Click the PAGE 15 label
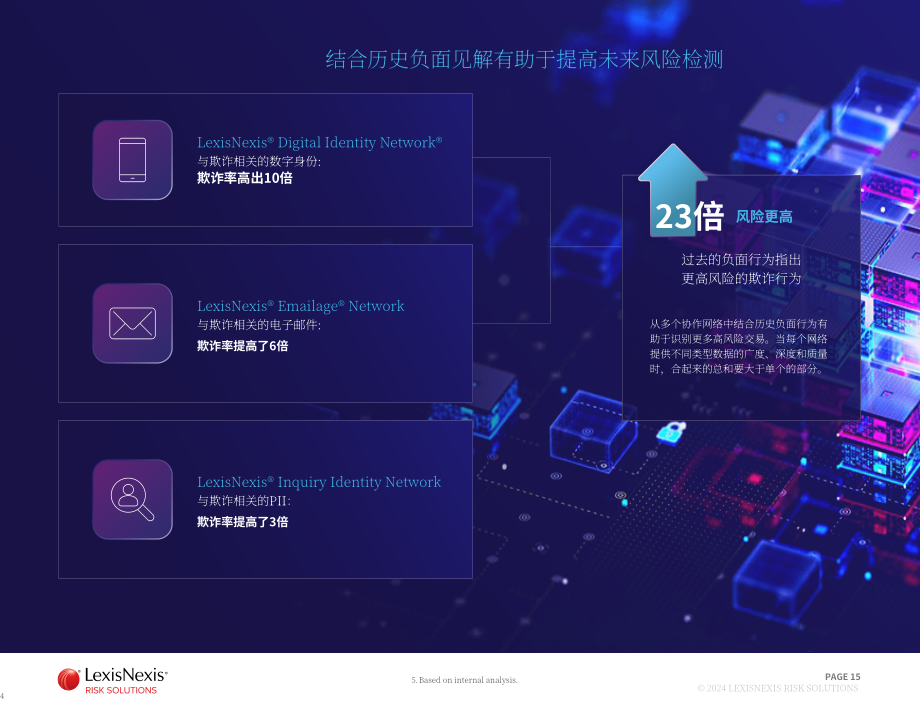Viewport: 920px width, 711px height. tap(843, 677)
